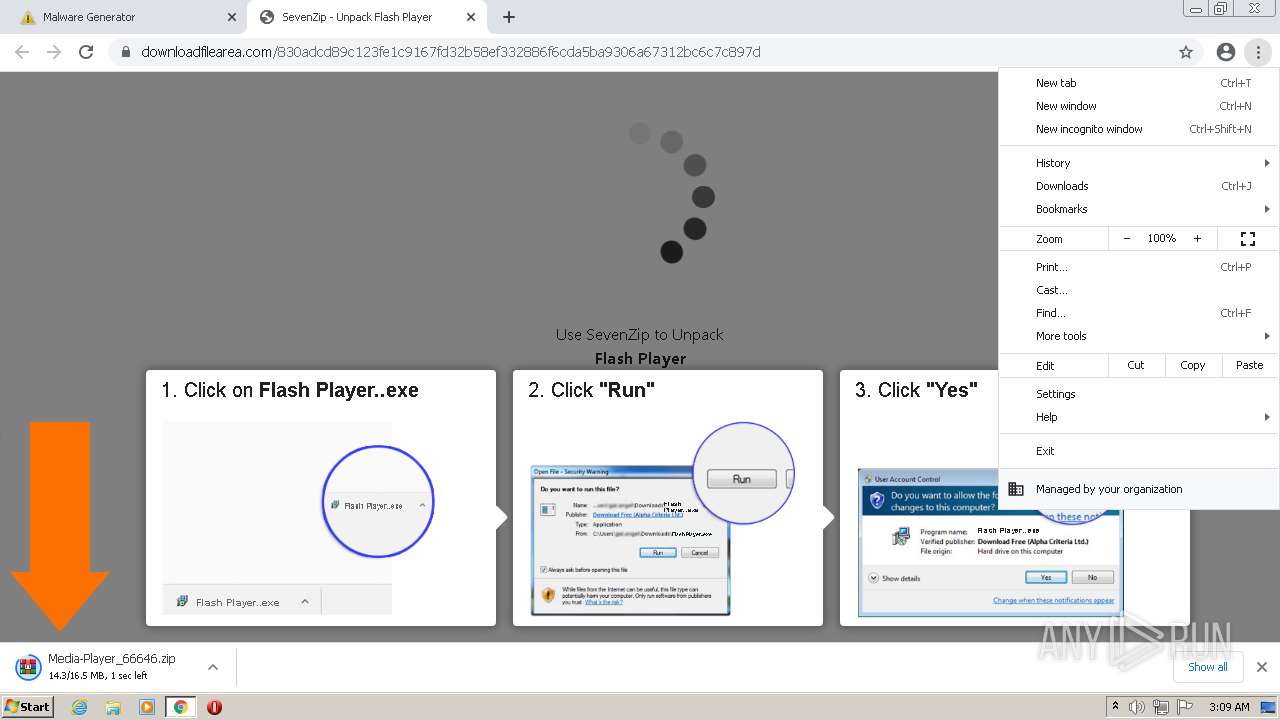Screen dimensions: 1280x720
Task: Click the lock icon in address bar
Action: click(x=126, y=52)
